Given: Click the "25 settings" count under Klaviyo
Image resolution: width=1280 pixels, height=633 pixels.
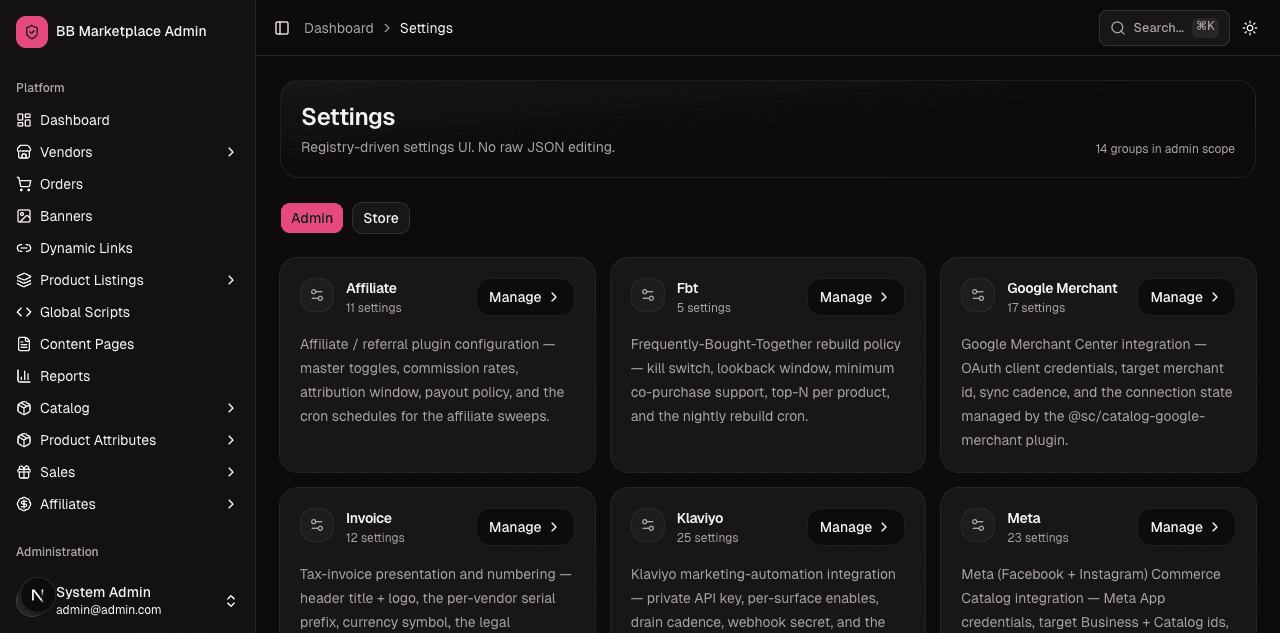Looking at the screenshot, I should [x=708, y=538].
